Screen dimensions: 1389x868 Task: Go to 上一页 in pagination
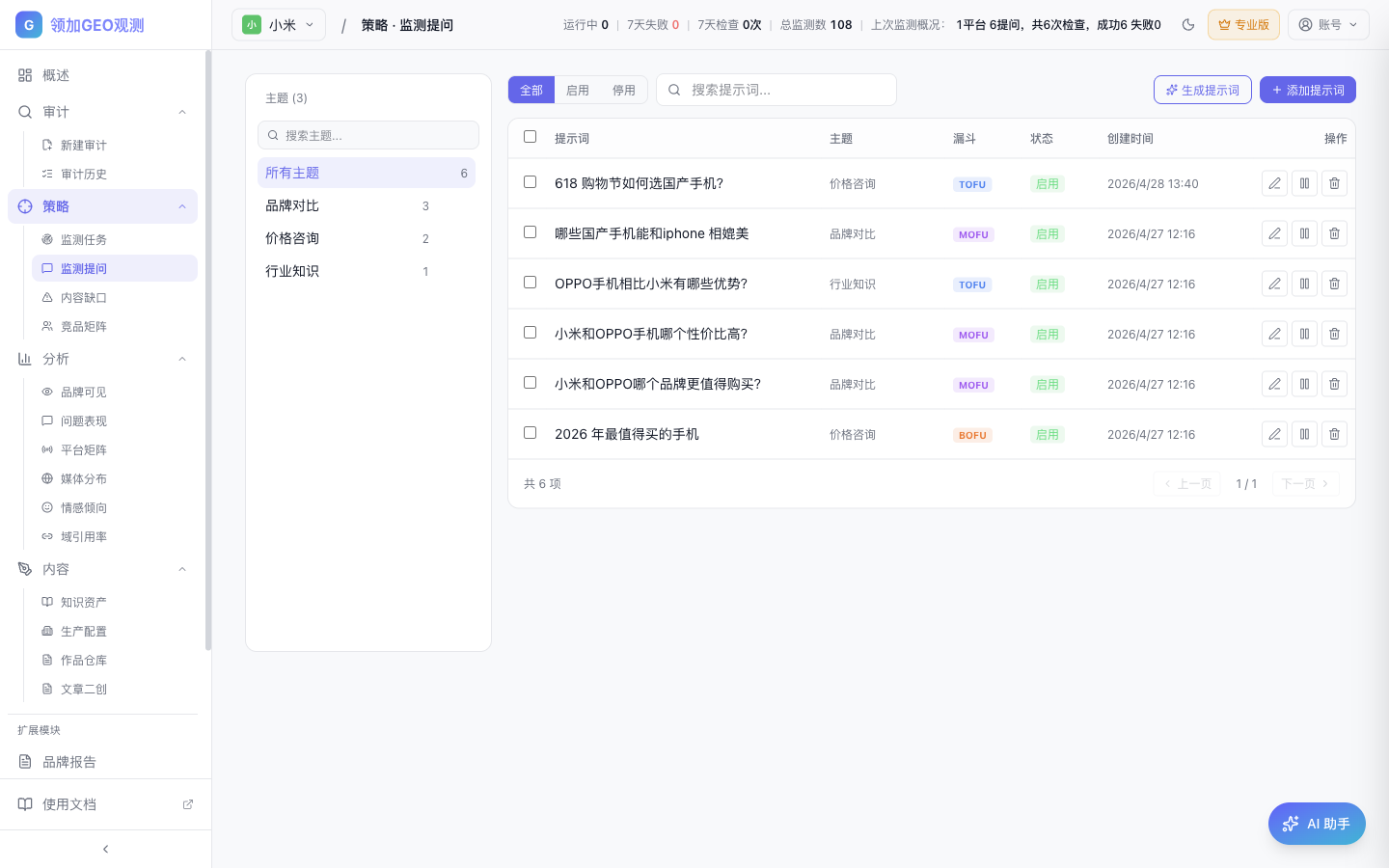(x=1187, y=483)
